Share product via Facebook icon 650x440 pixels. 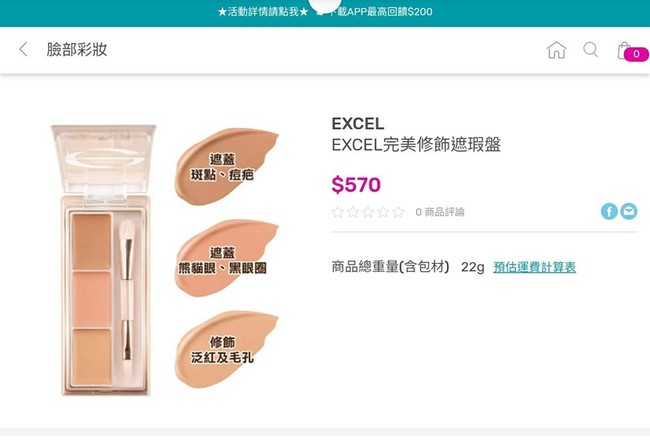point(609,211)
